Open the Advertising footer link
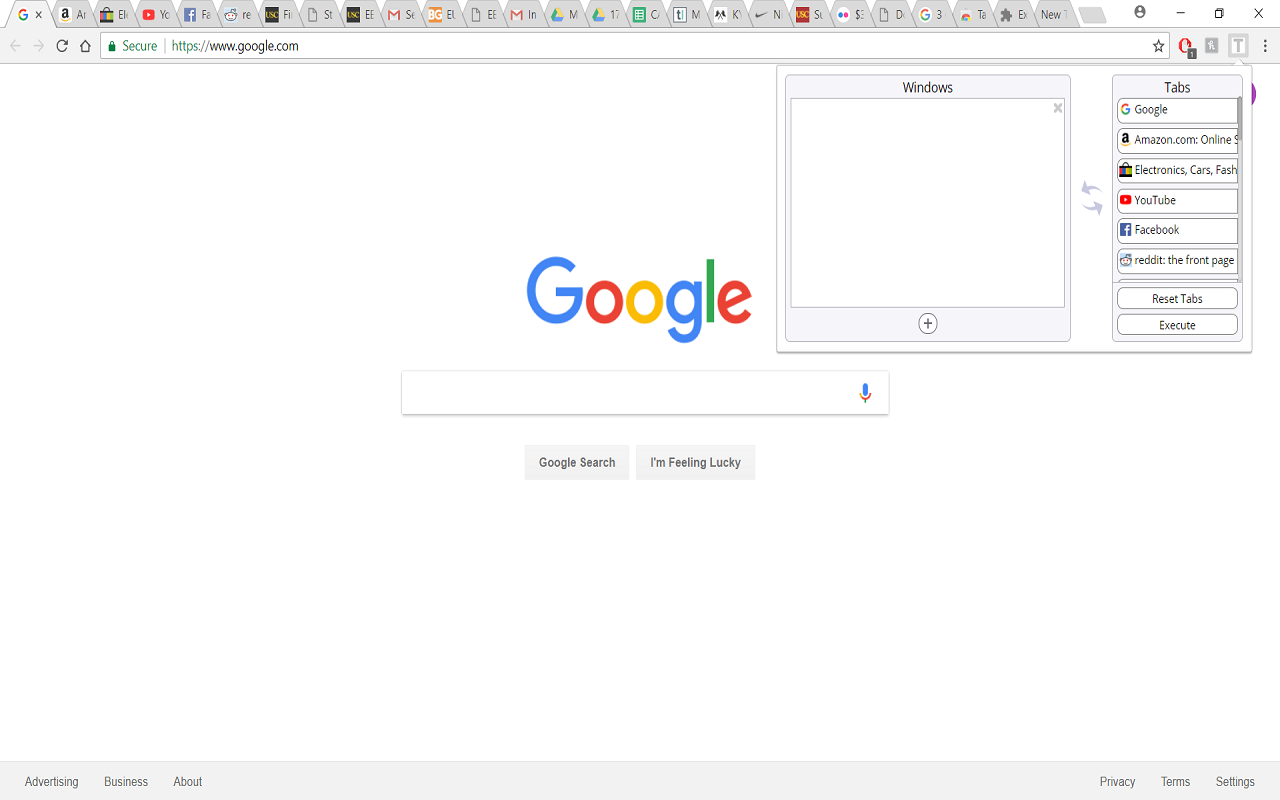The width and height of the screenshot is (1280, 800). pyautogui.click(x=52, y=782)
